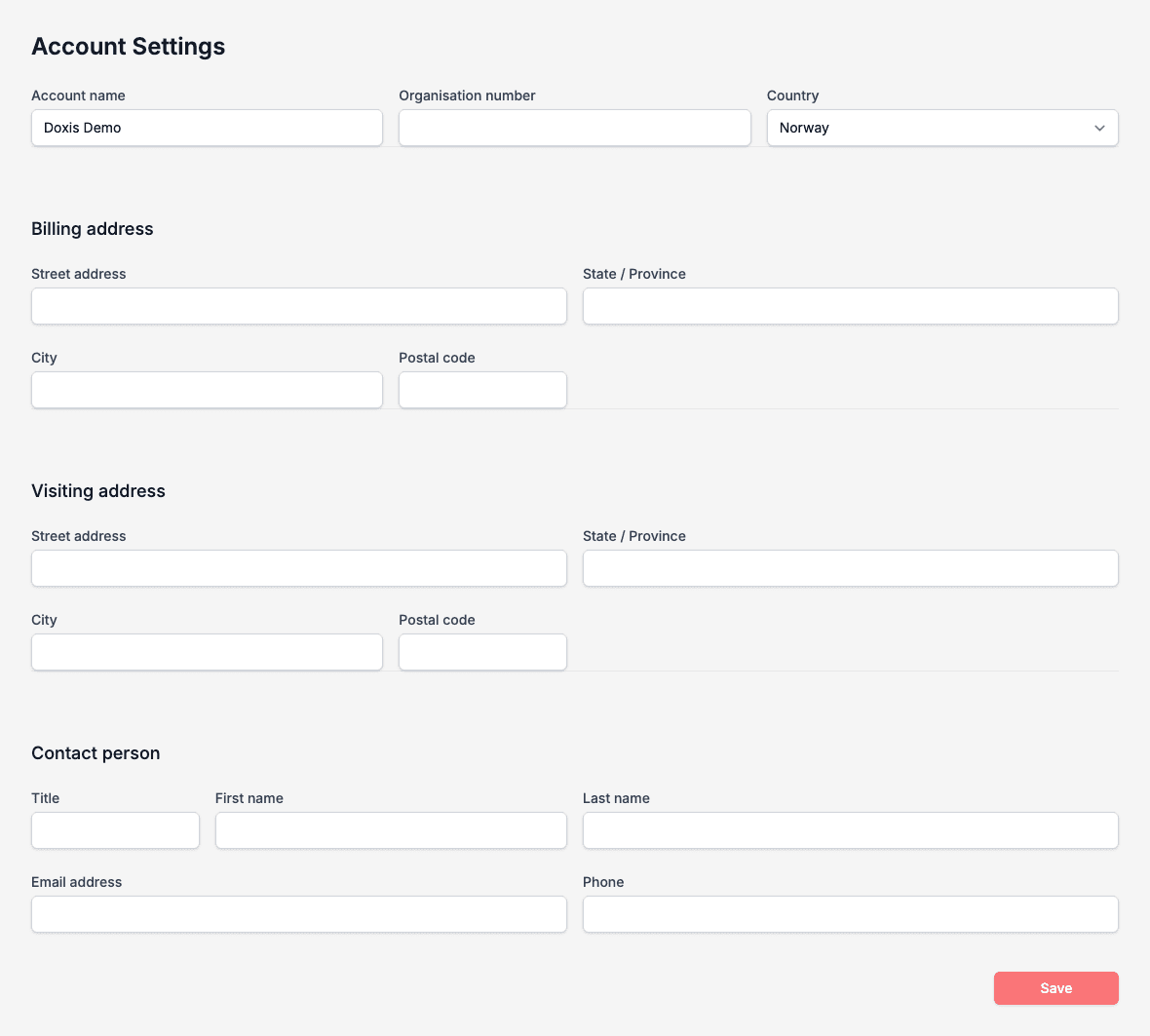This screenshot has width=1150, height=1036.
Task: Focus the Visiting address Postal code field
Action: tap(482, 652)
